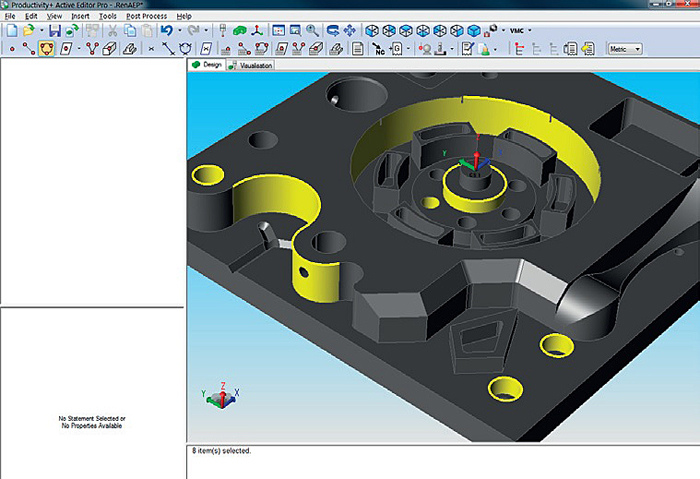
Task: Expand the Redo history dropdown arrow
Action: coord(206,30)
